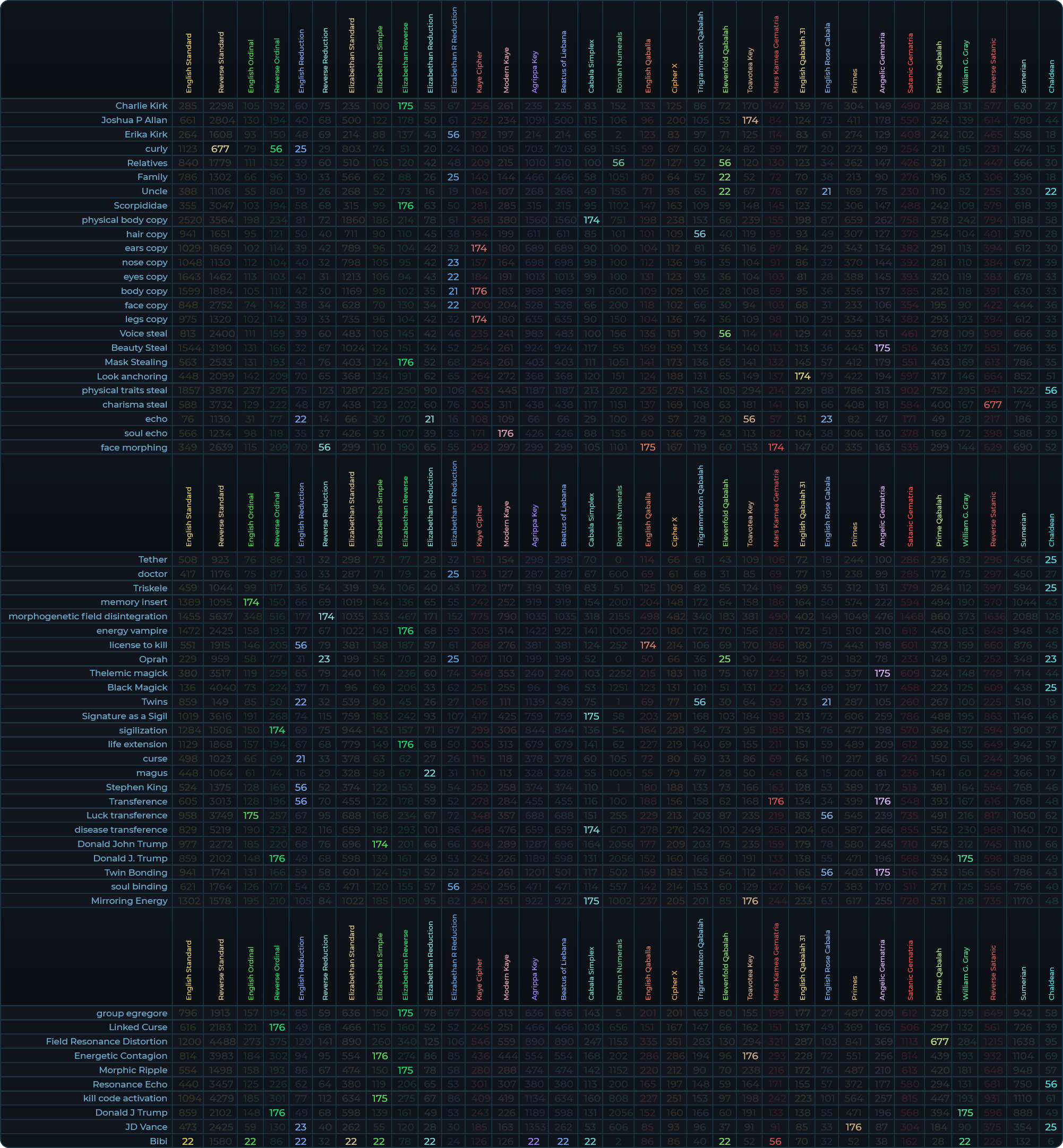Viewport: 1063px width, 1148px height.
Task: Click highlighted 174 in Joshua P Allan row
Action: (750, 120)
